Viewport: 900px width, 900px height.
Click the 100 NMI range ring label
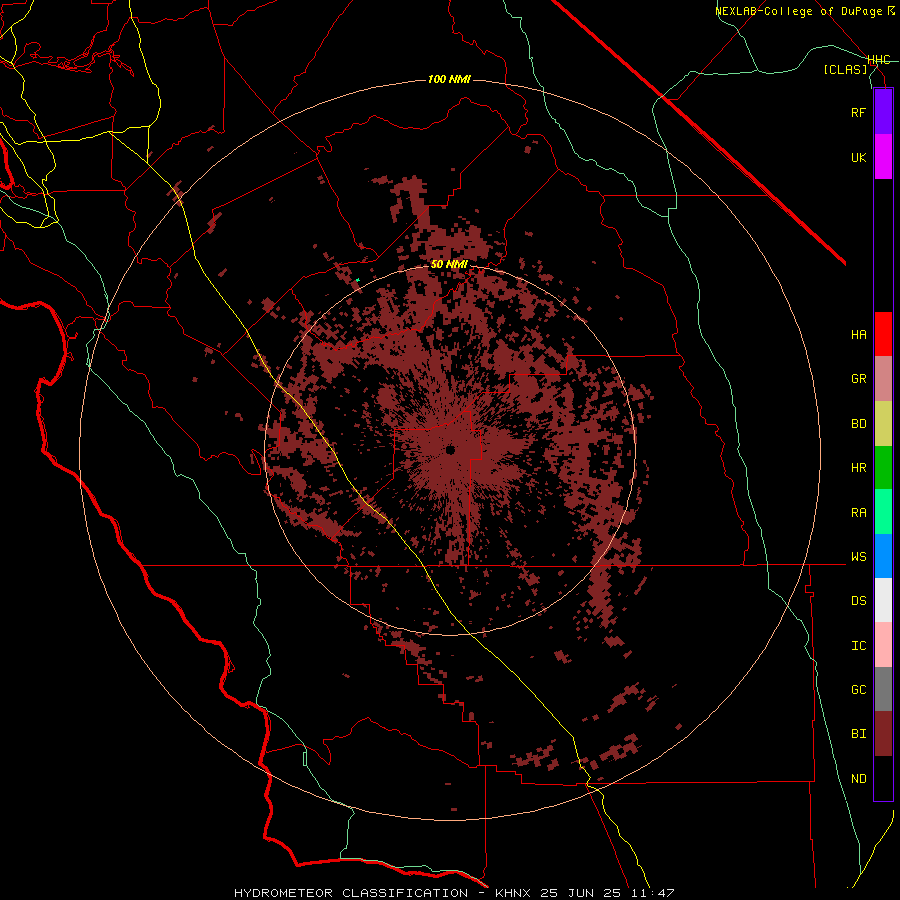[449, 79]
